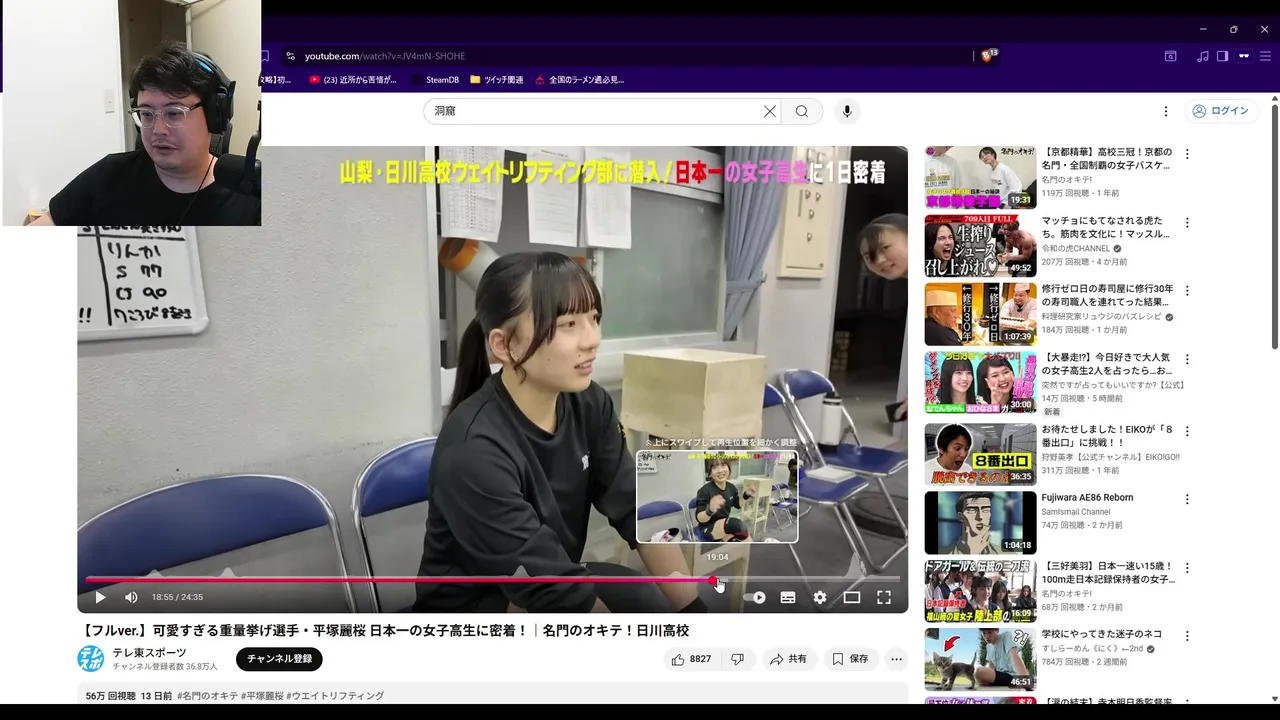Open 大暴走 今日好き video thumbnail
This screenshot has height=720, width=1280.
point(980,382)
